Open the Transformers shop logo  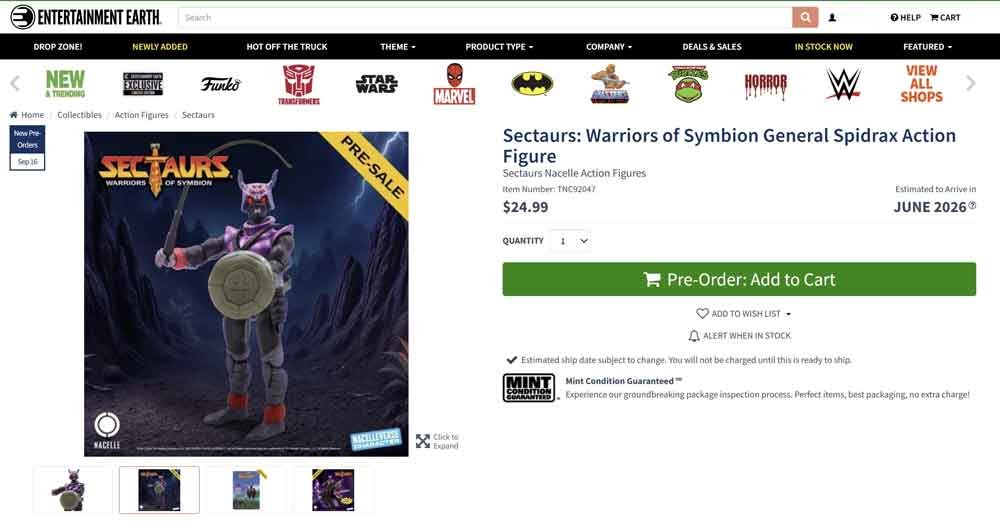(298, 84)
